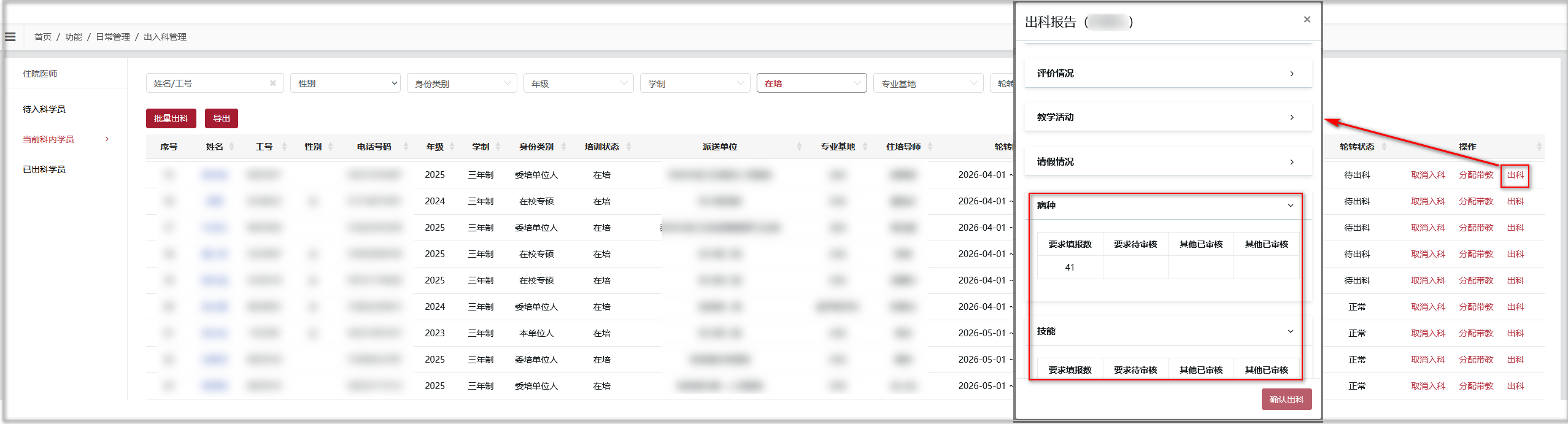The width and height of the screenshot is (1568, 424).
Task: Click 取消入科 in the last table row
Action: [x=1428, y=386]
